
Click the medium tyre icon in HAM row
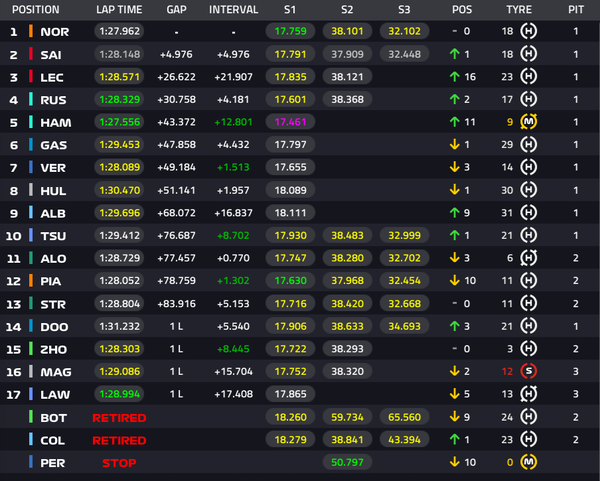[x=528, y=122]
